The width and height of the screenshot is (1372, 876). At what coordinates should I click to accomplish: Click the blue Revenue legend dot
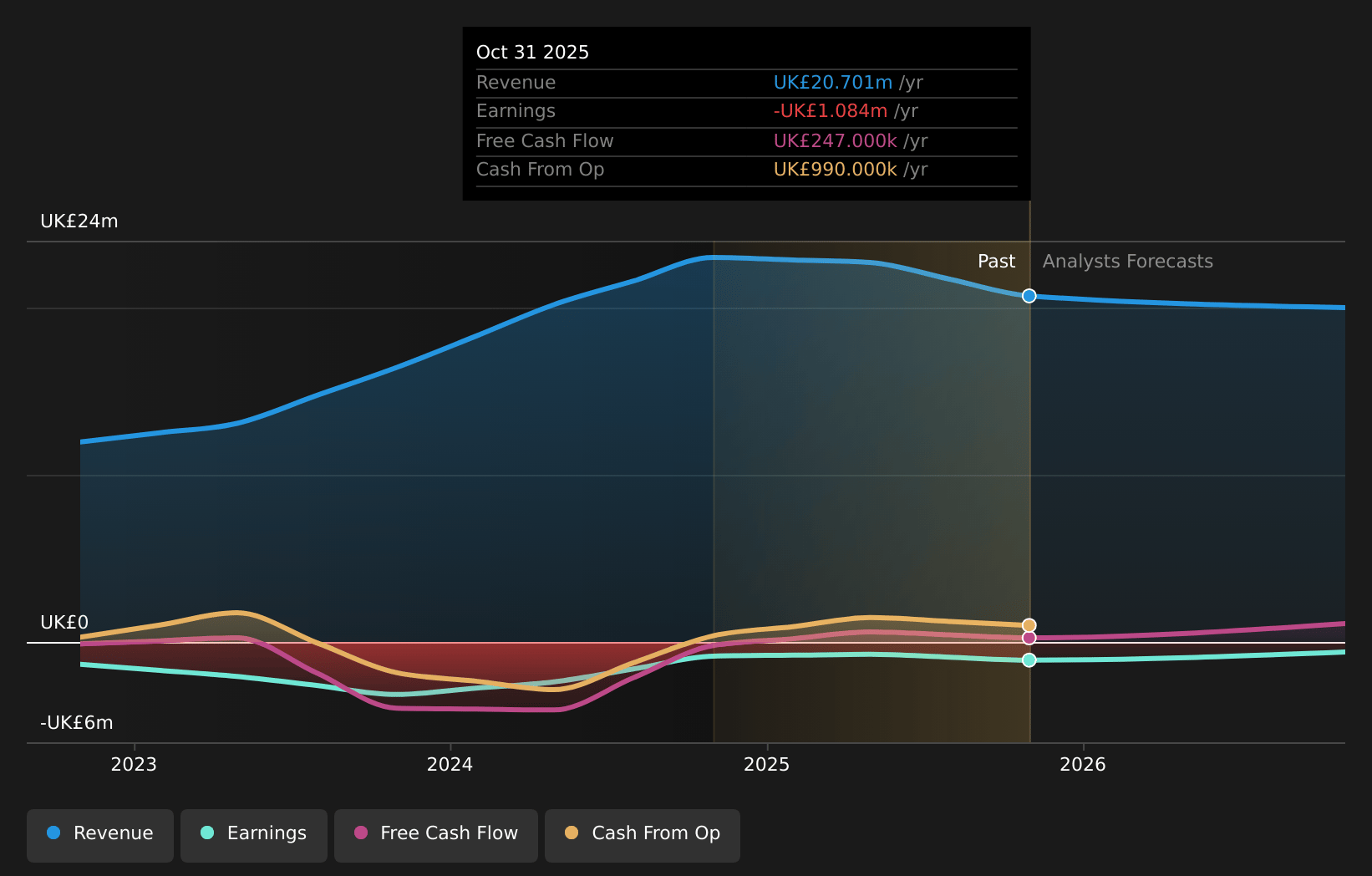(53, 833)
